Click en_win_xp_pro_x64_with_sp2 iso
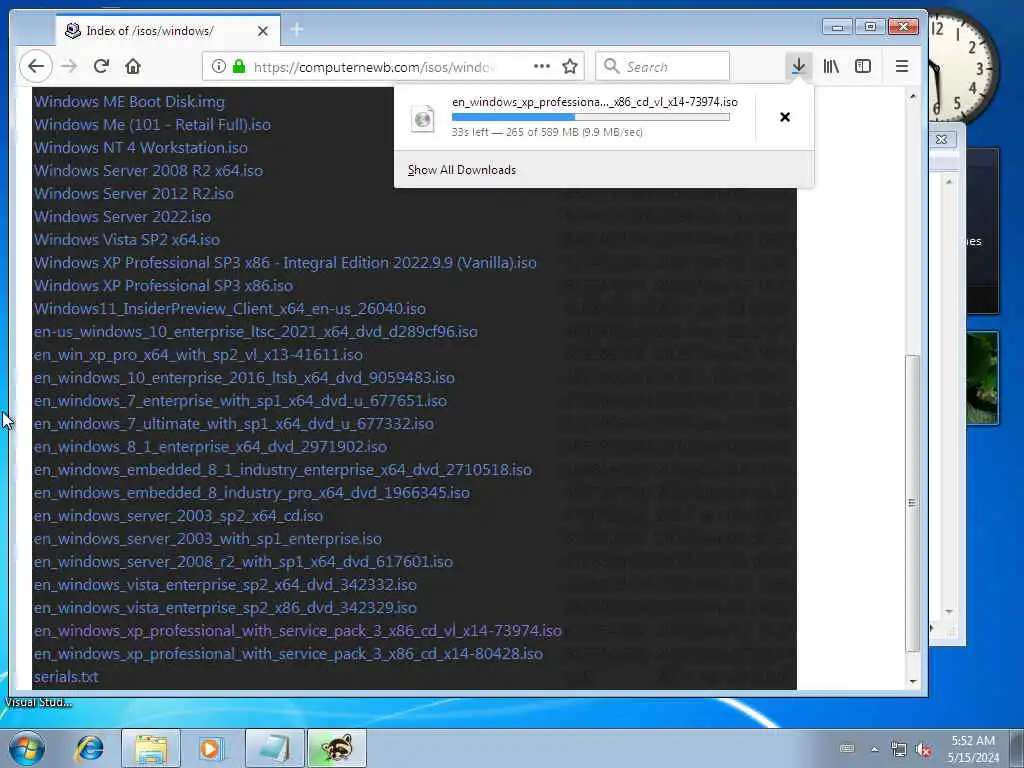The image size is (1024, 768). tap(199, 355)
